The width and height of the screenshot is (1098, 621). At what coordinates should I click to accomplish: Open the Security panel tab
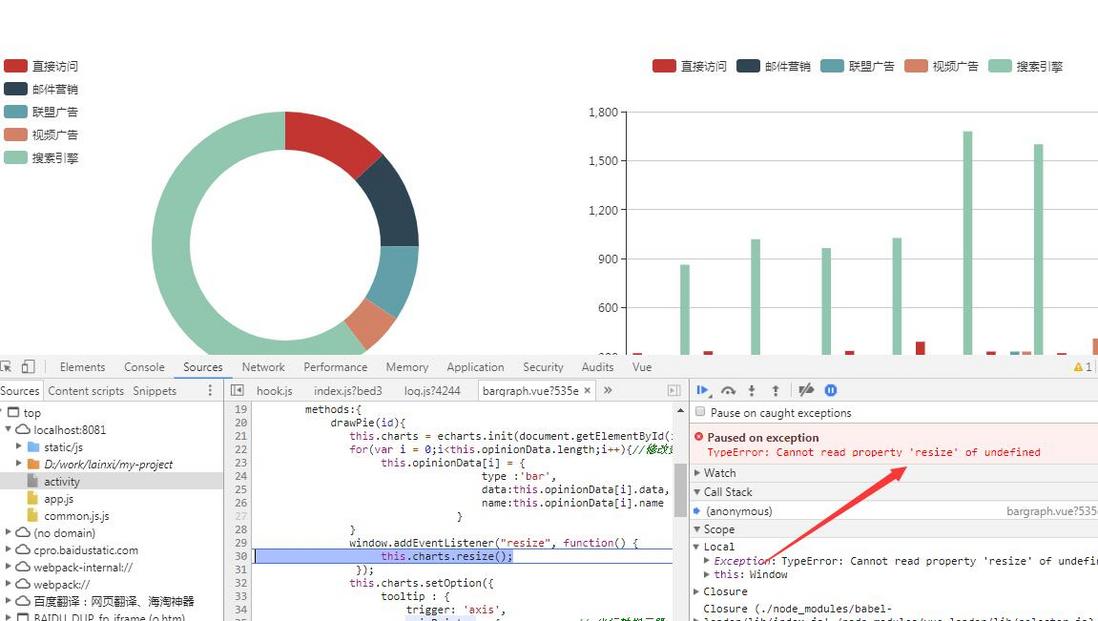click(543, 367)
